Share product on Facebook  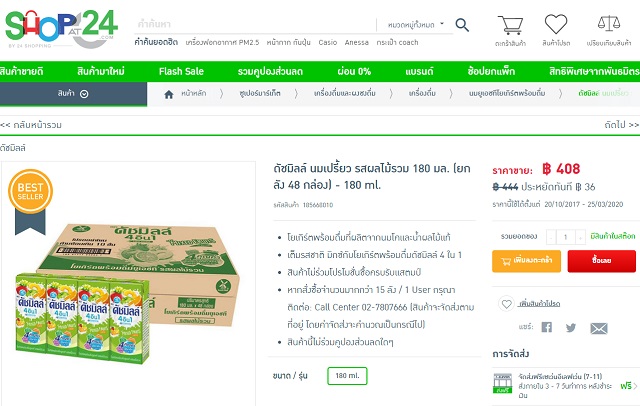coord(547,327)
